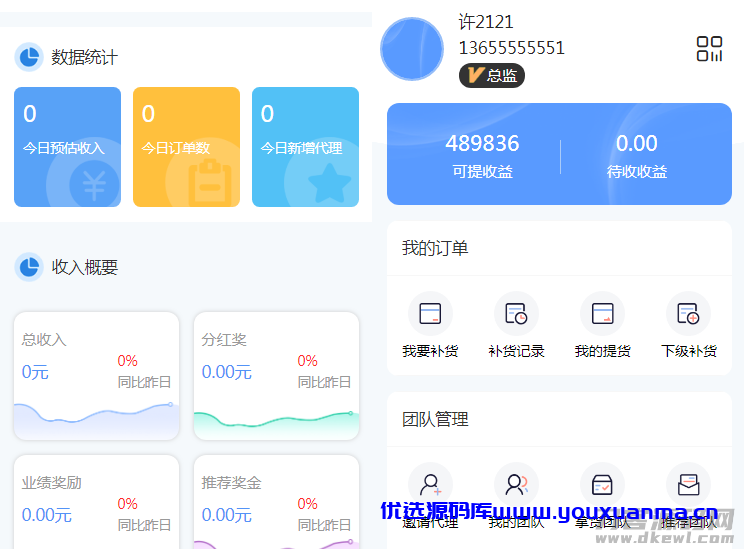
Task: Click 0.00元 value in 分红奖 card
Action: (226, 372)
